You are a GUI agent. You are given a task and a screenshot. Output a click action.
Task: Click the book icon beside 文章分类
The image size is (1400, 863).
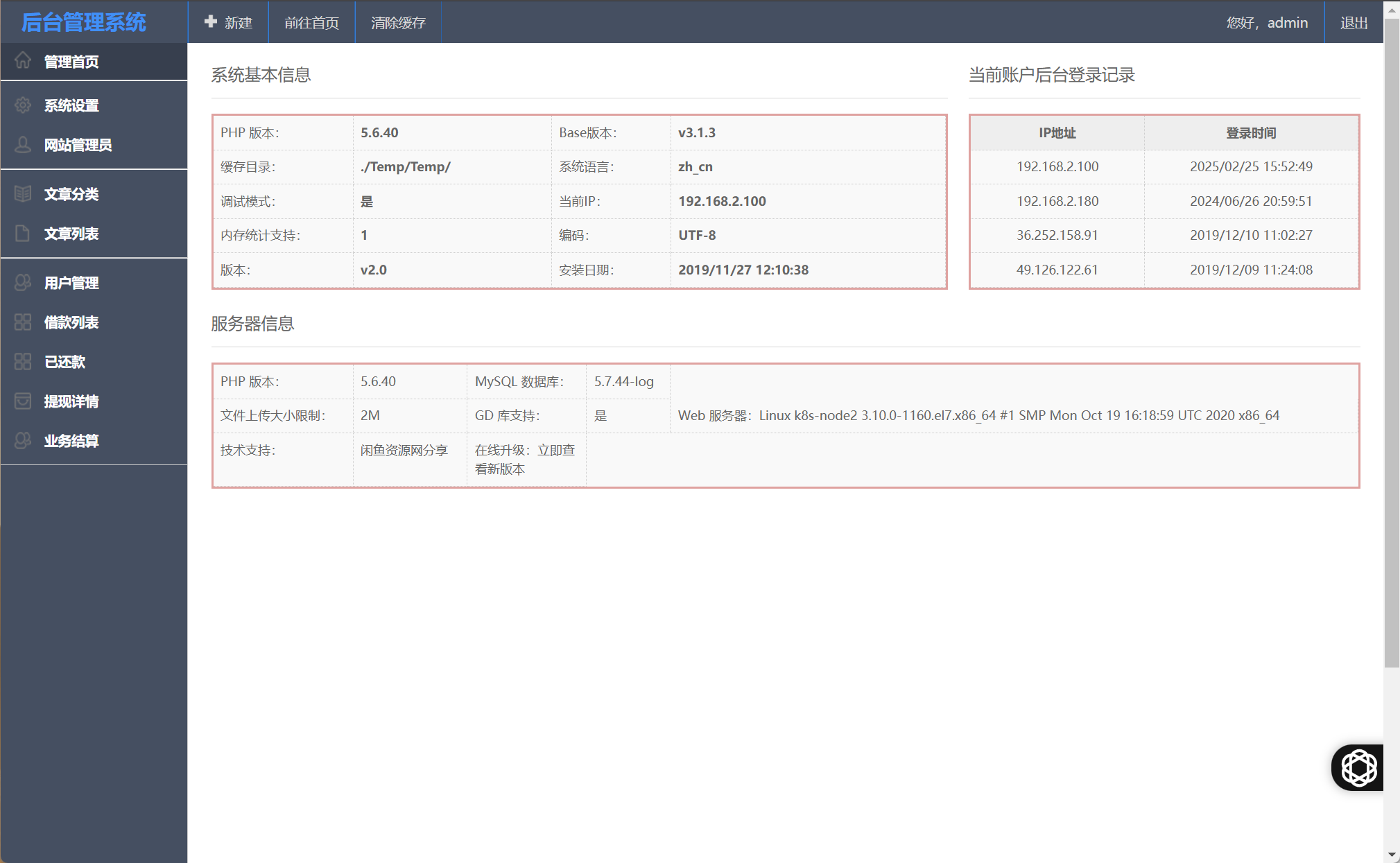click(x=23, y=193)
